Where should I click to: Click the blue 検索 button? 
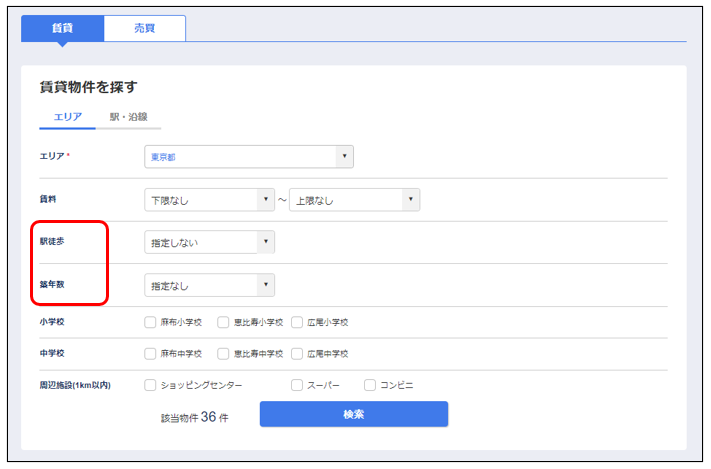pos(353,414)
